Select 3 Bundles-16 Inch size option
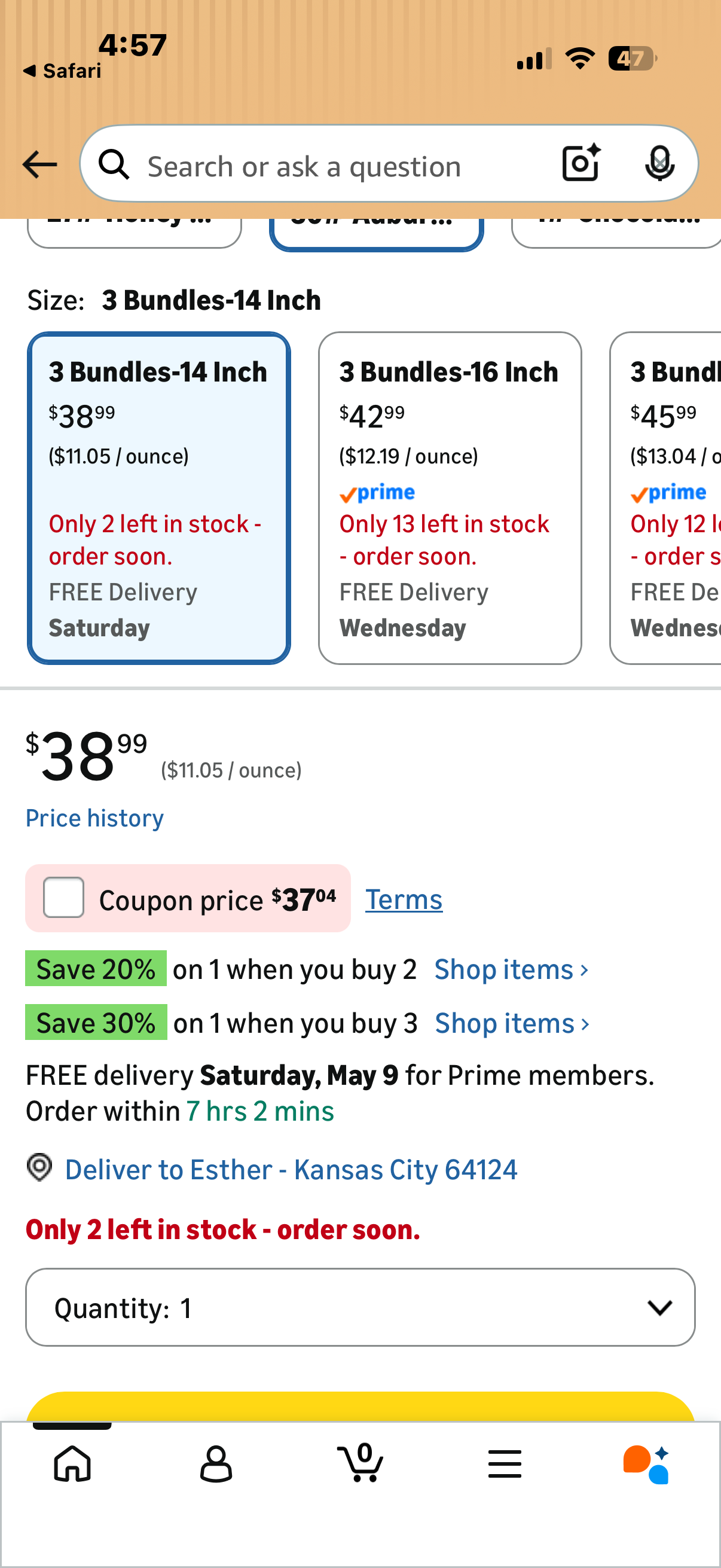The width and height of the screenshot is (721, 1568). coord(450,498)
